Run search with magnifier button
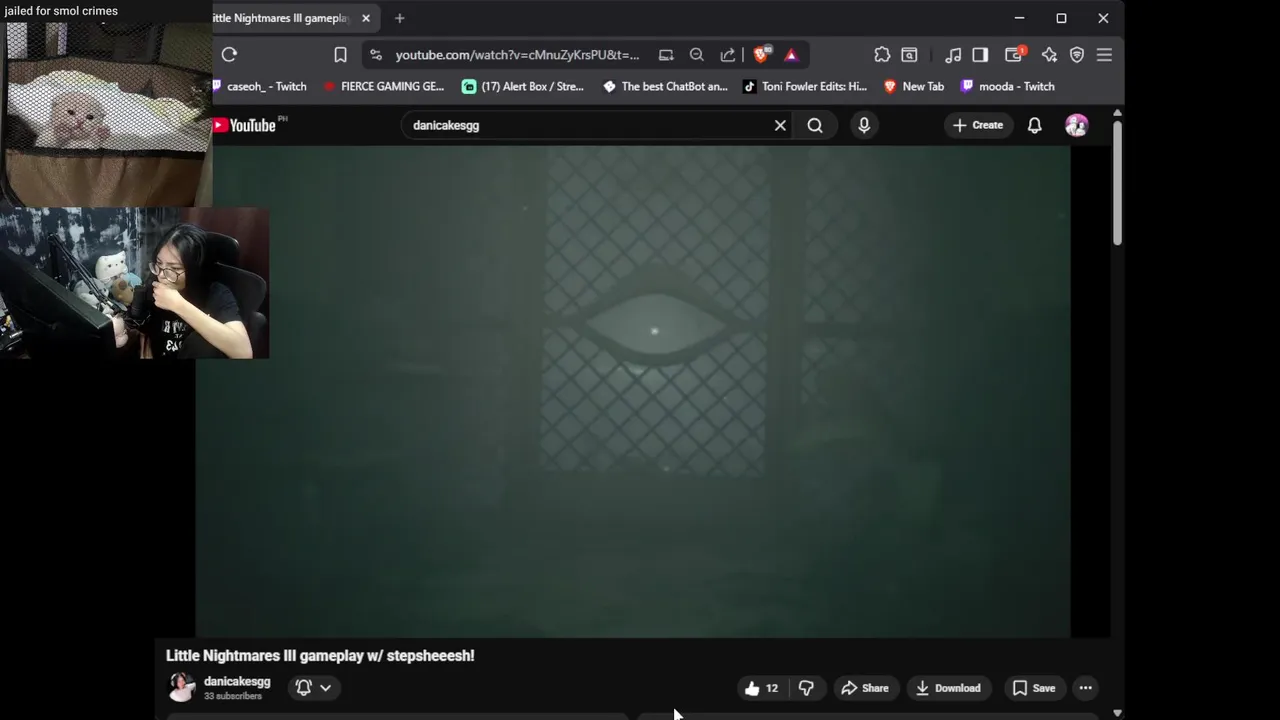 point(815,125)
